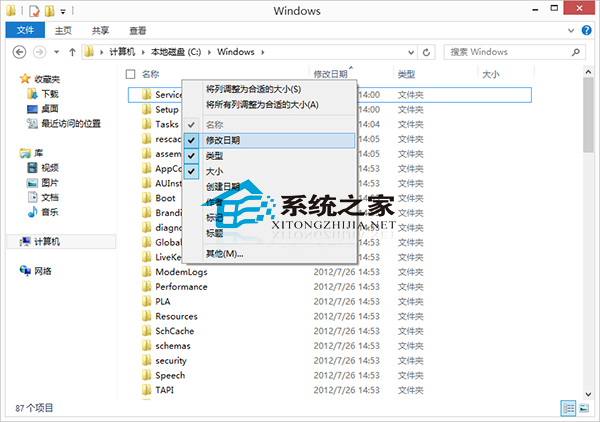Click the Forward navigation arrow
Image resolution: width=600 pixels, height=422 pixels.
click(39, 52)
